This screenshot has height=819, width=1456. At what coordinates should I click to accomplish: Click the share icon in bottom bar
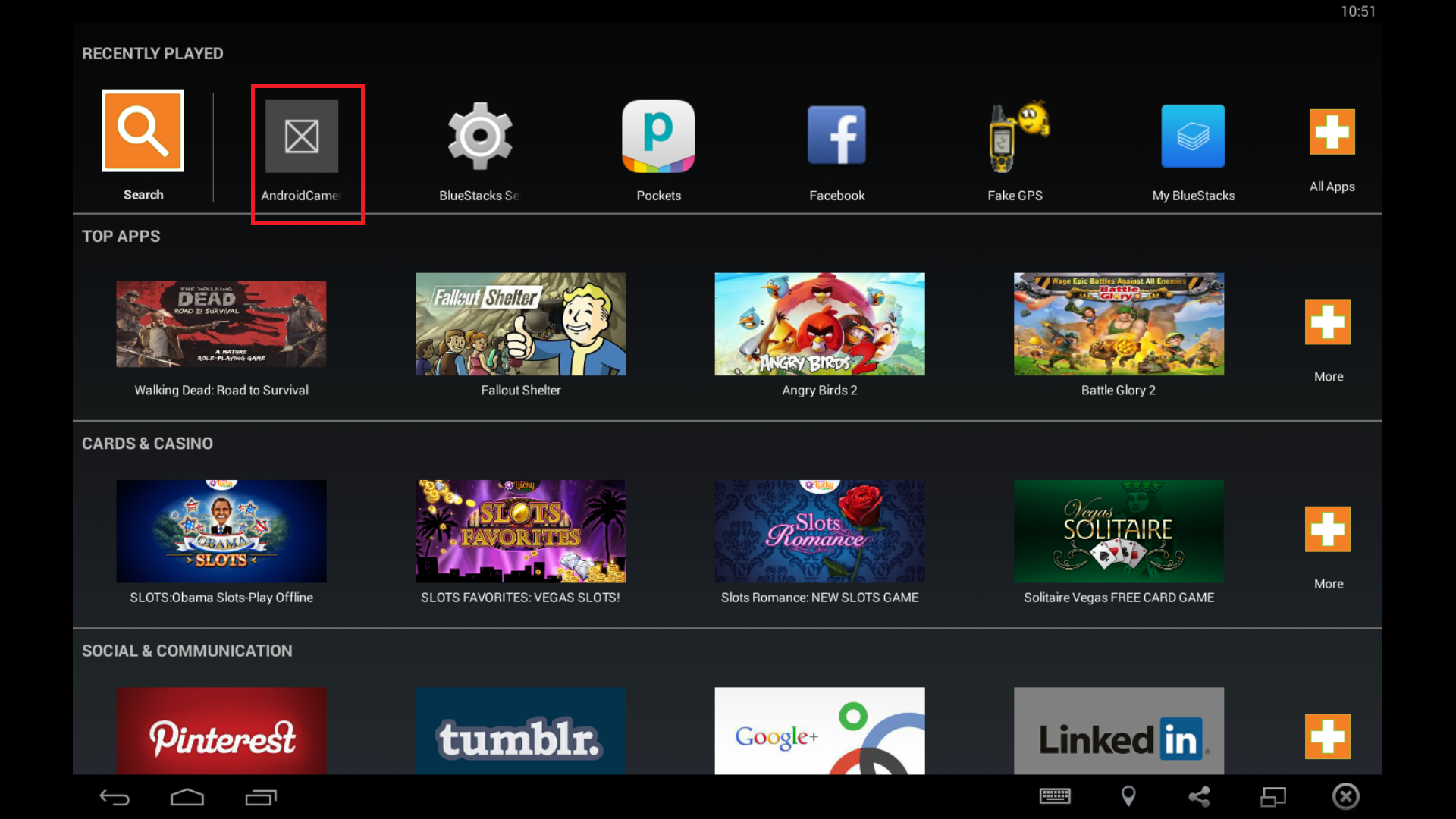pos(1200,796)
